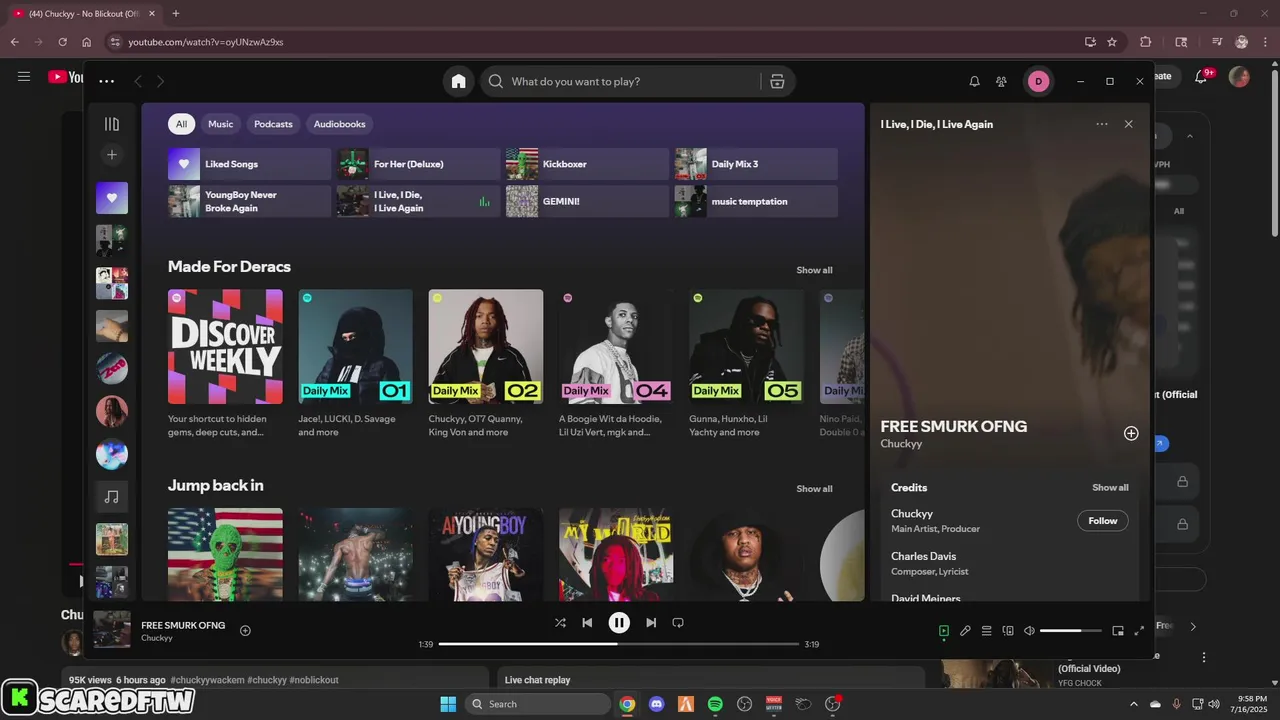This screenshot has width=1280, height=720.
Task: Select the All filter chip
Action: (x=181, y=124)
